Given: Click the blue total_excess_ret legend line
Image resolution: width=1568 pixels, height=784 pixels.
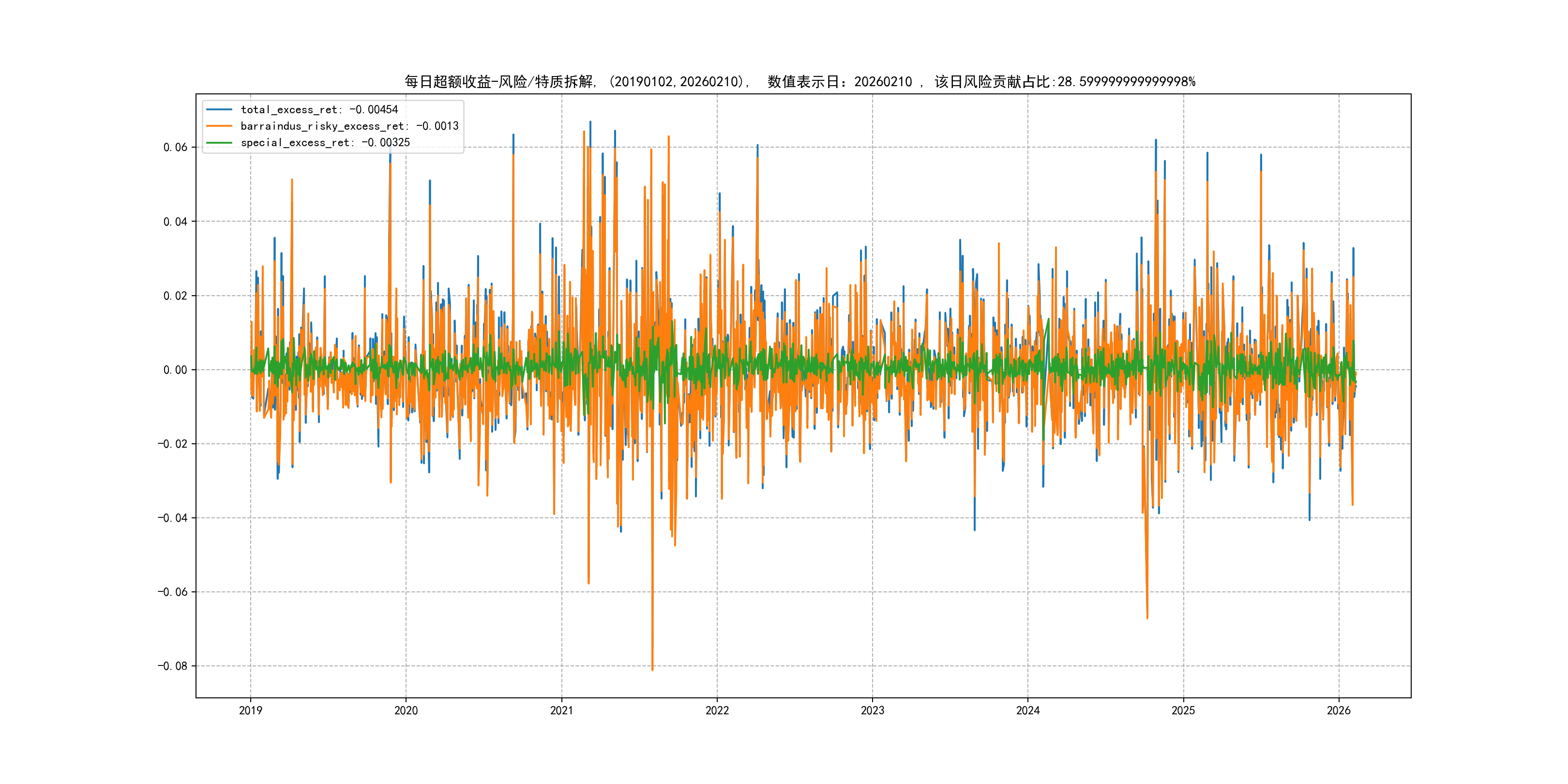Looking at the screenshot, I should click(219, 109).
